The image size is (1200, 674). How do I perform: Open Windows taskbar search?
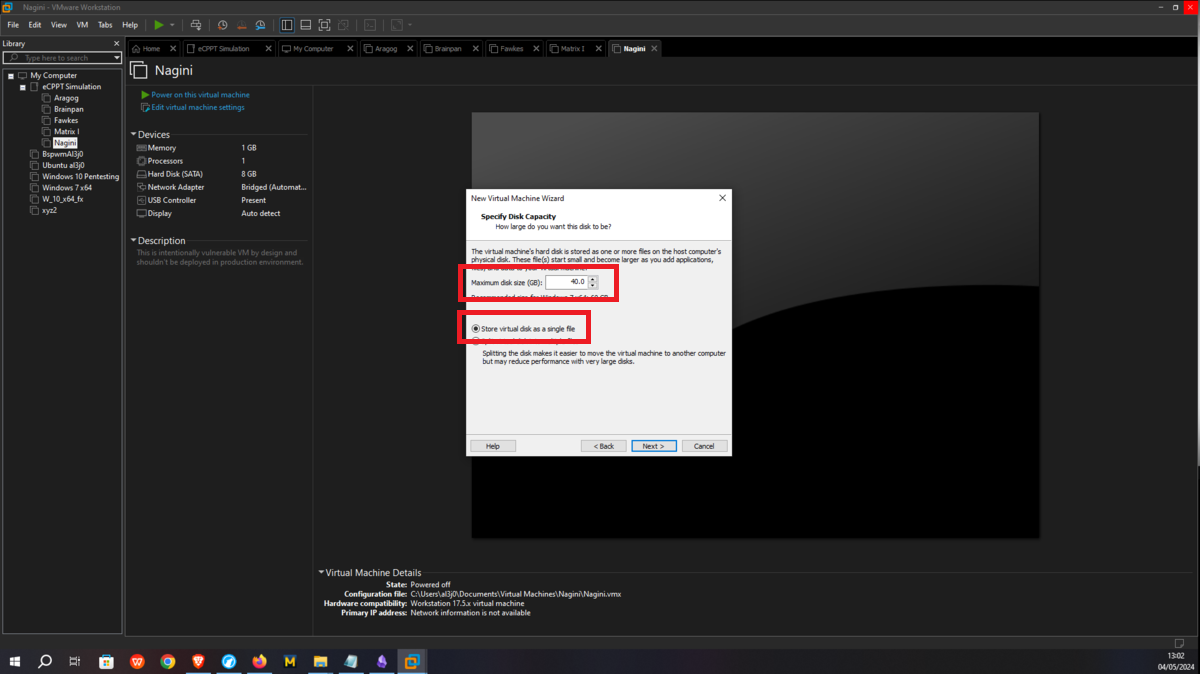45,662
